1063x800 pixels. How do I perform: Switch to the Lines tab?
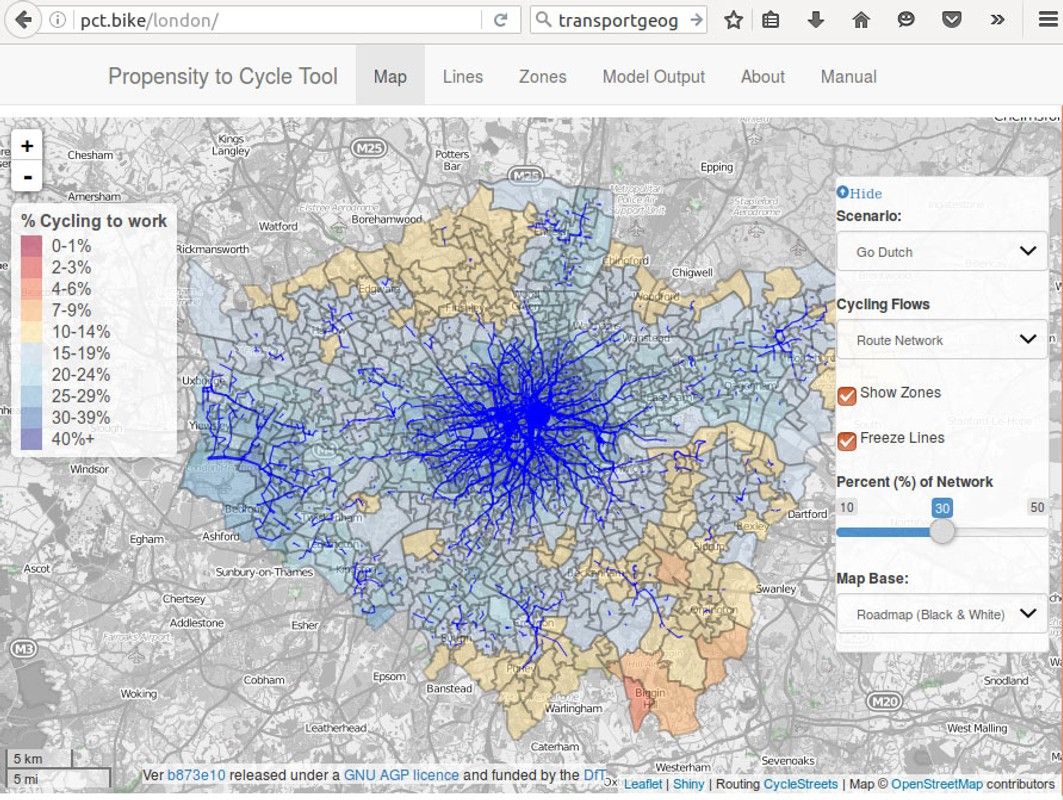pos(463,77)
